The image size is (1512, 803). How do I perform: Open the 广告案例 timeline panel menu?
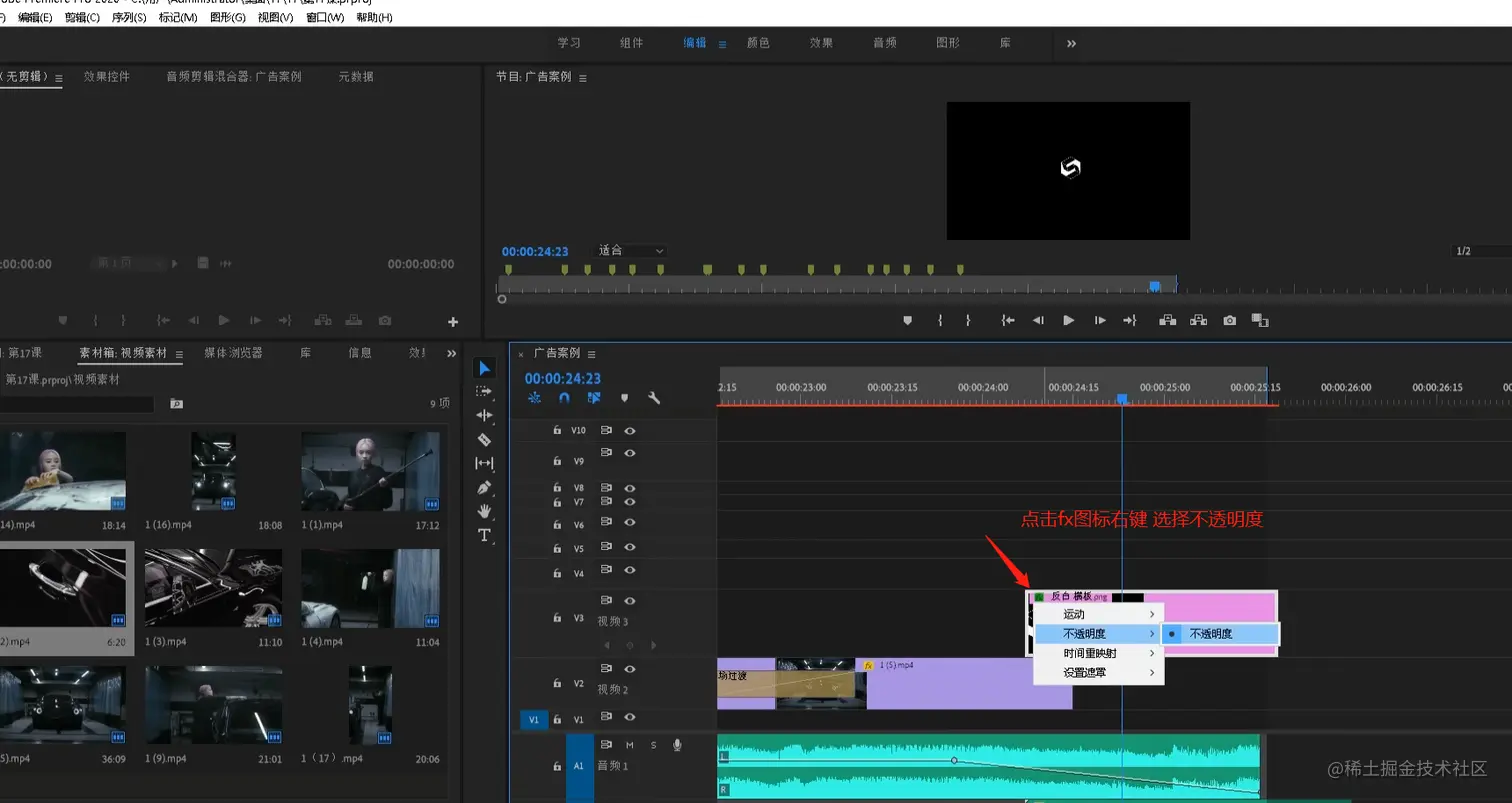click(591, 354)
